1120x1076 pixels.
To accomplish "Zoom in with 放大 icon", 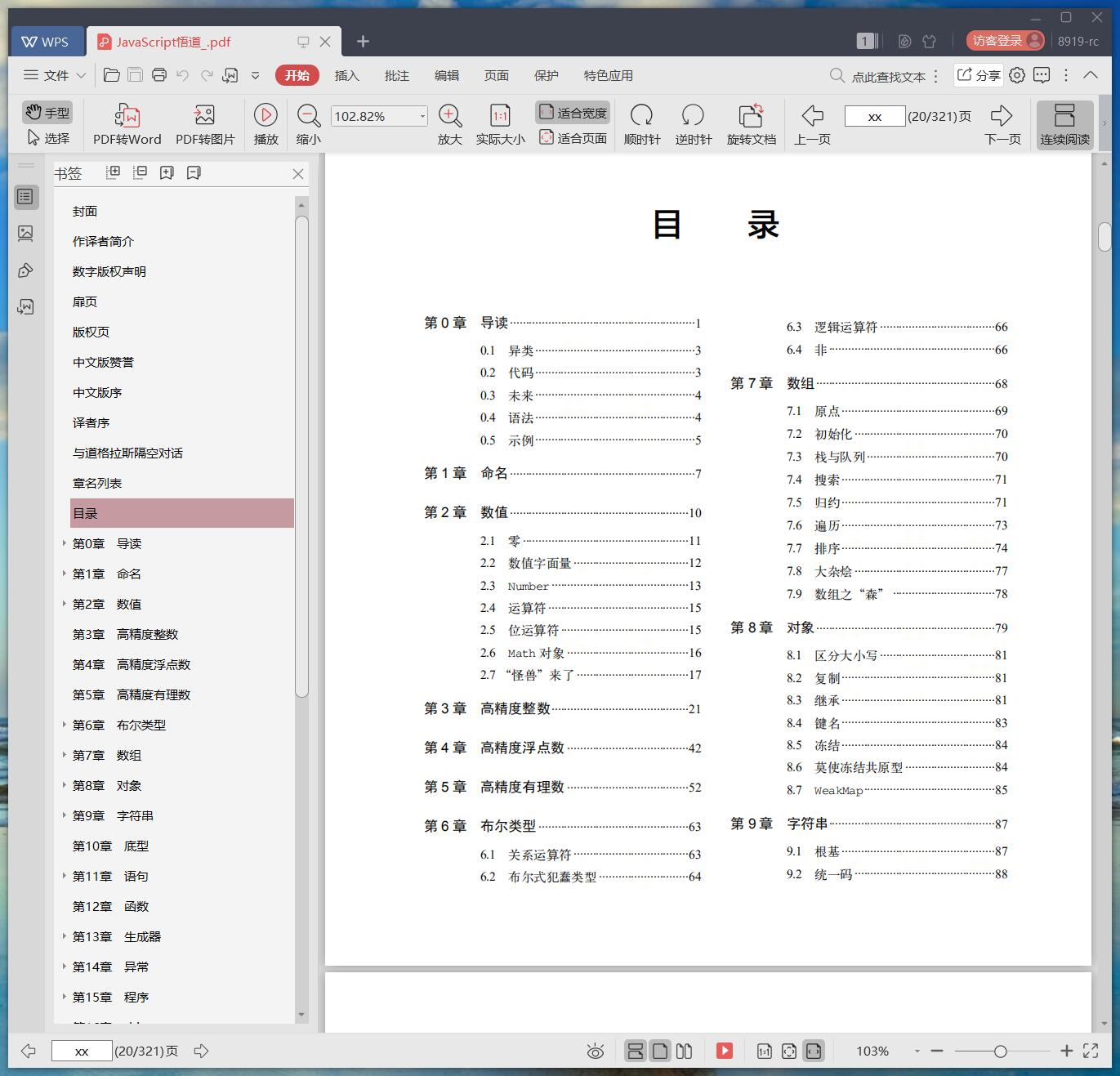I will click(x=450, y=124).
